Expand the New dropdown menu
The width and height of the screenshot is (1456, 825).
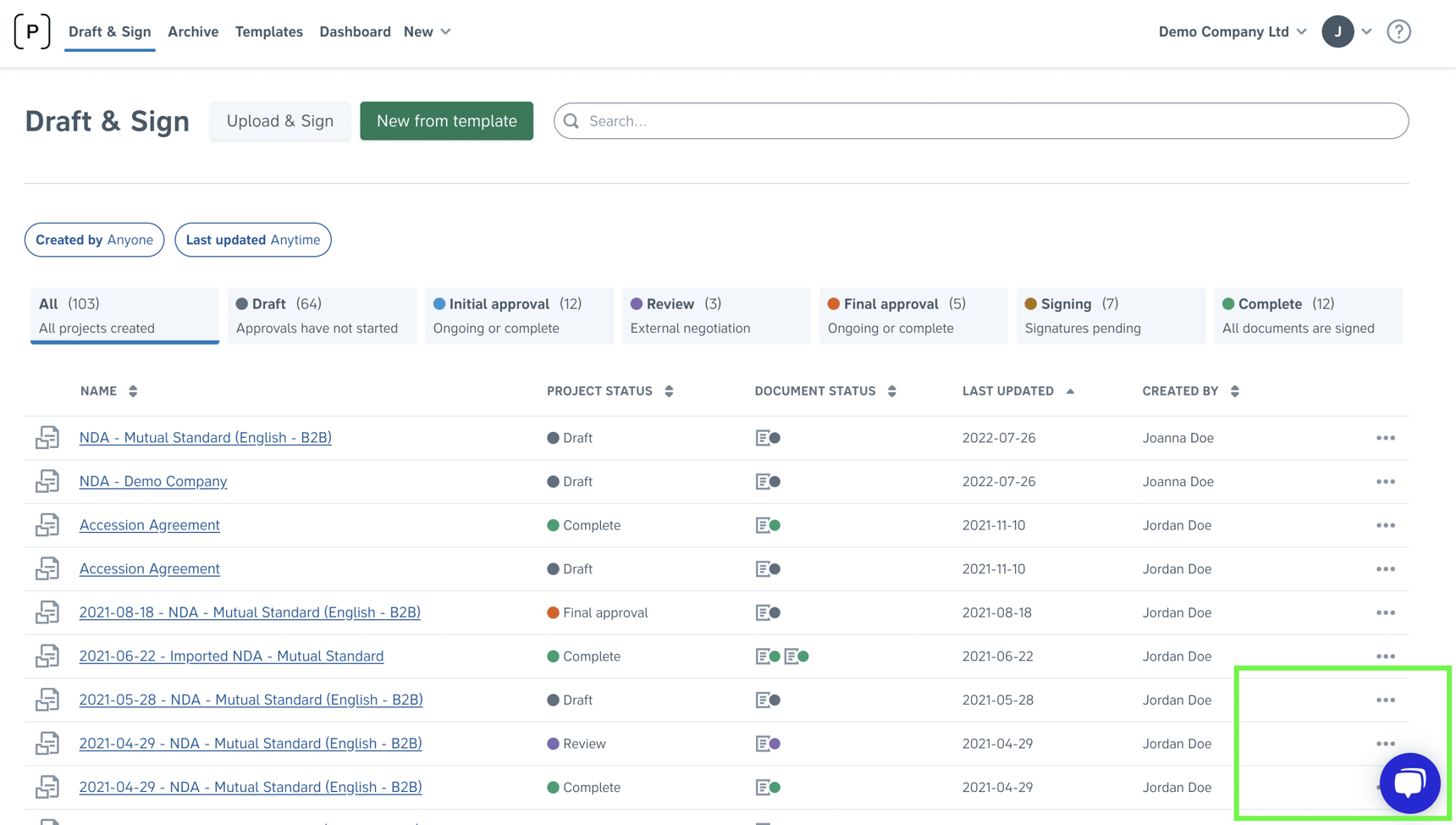pyautogui.click(x=427, y=31)
